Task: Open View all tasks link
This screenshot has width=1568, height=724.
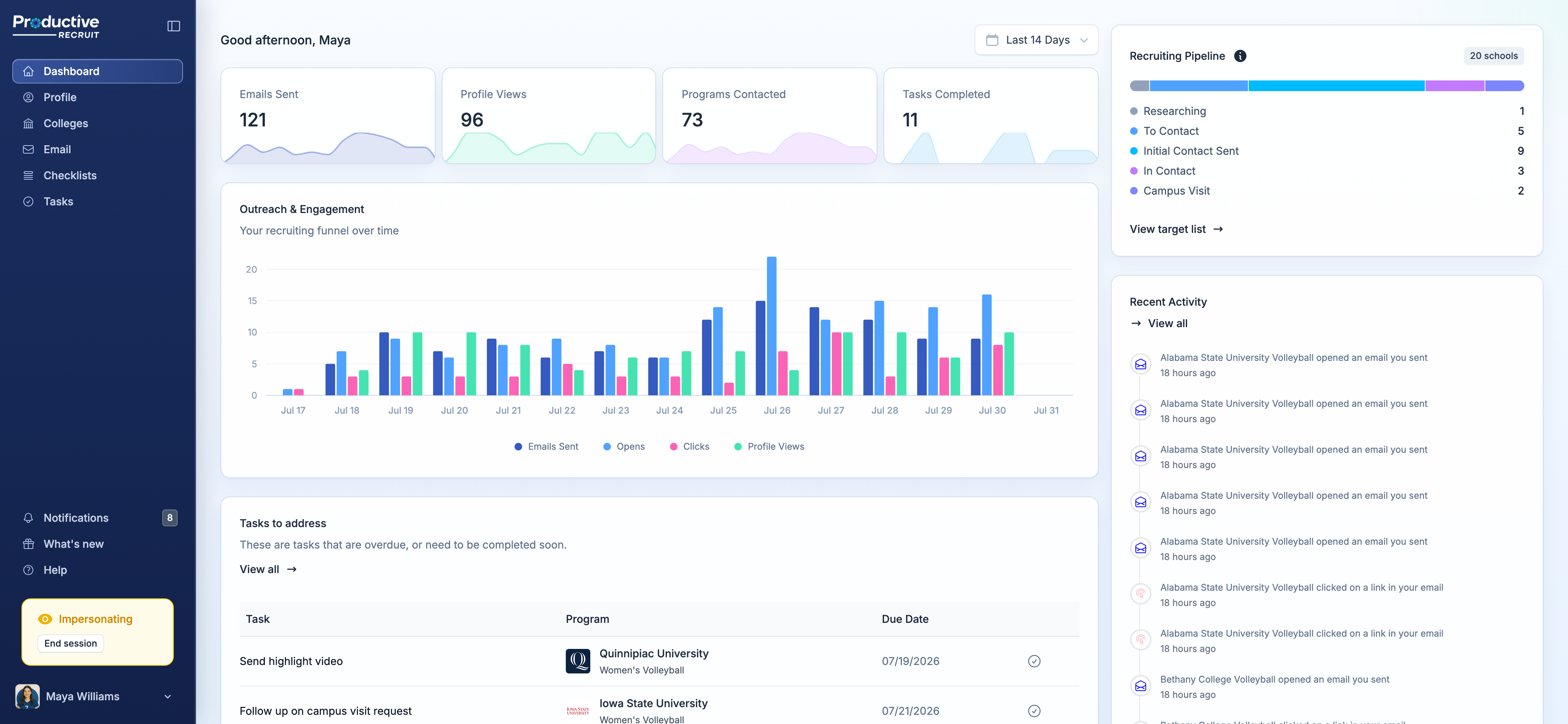Action: pos(268,569)
